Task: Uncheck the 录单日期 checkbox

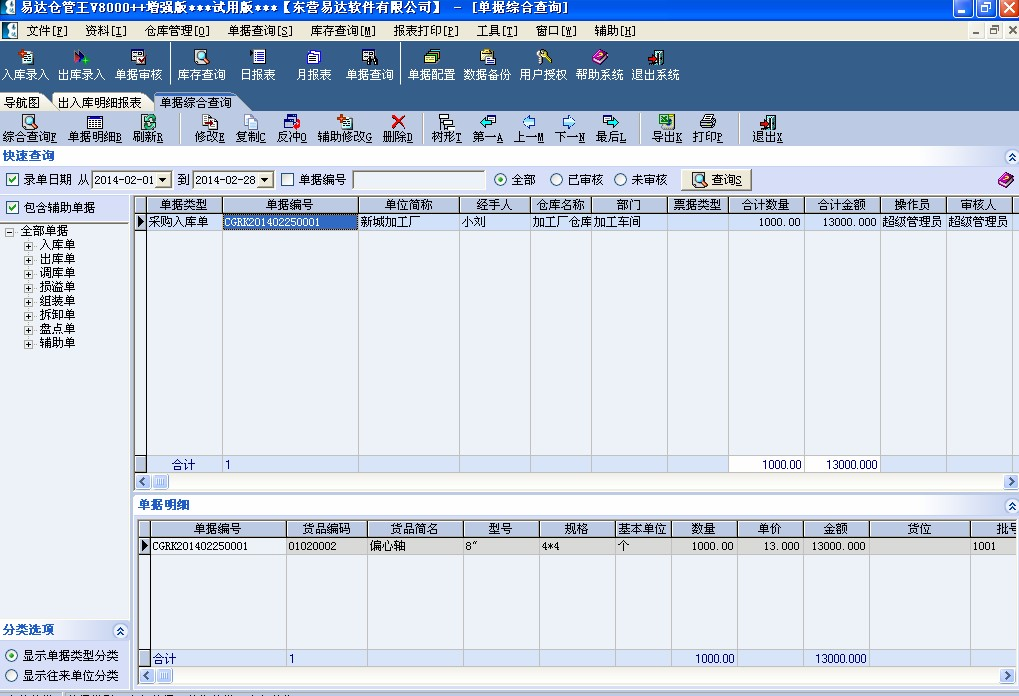Action: pos(13,180)
